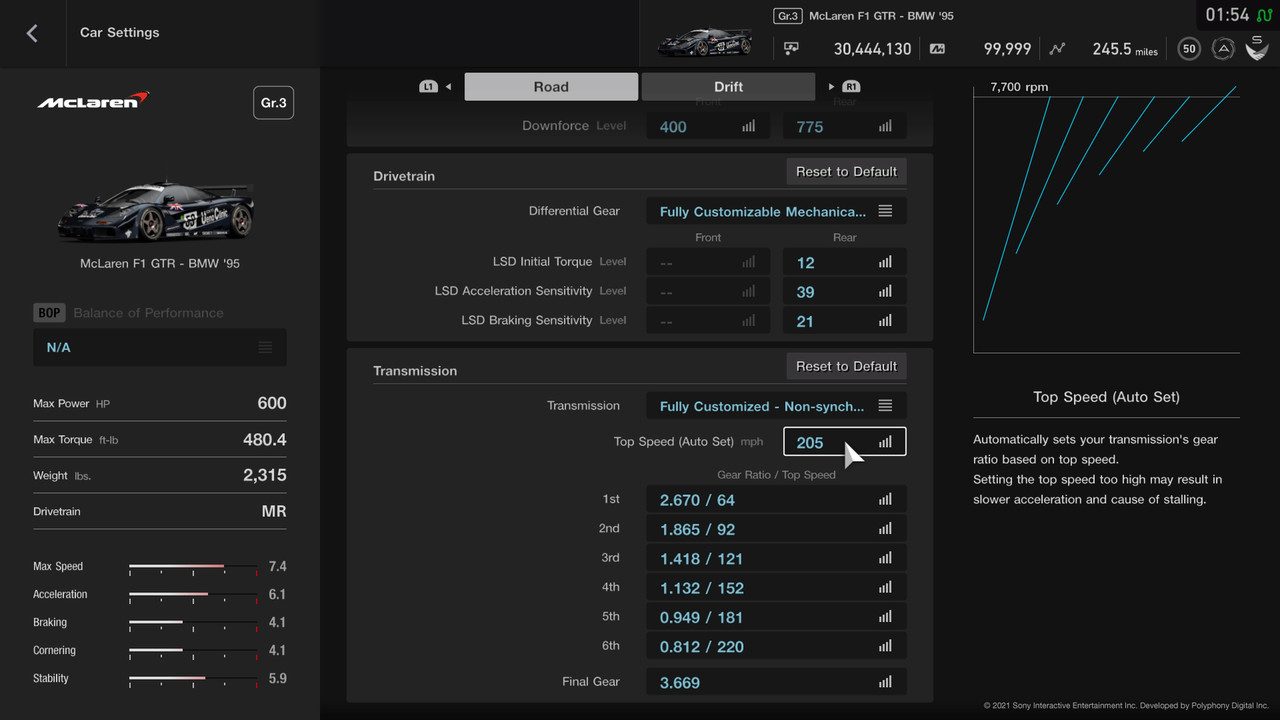Click the BOP badge label

coord(49,313)
